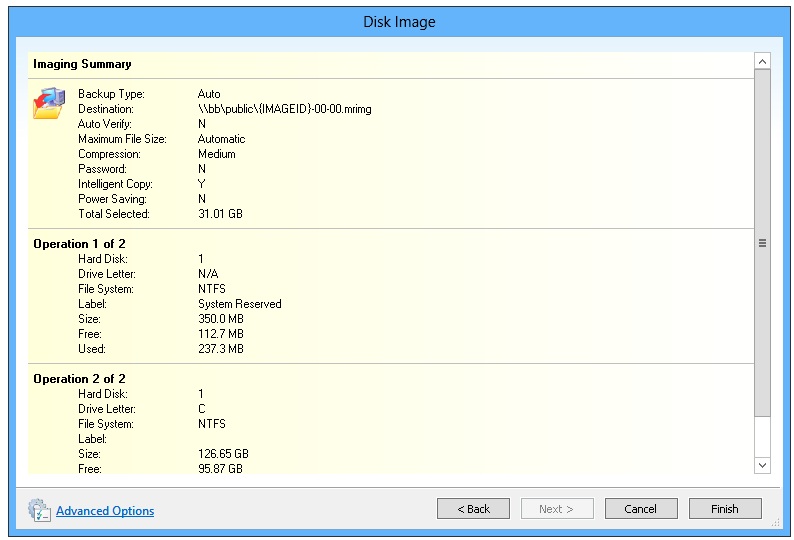The height and width of the screenshot is (540, 794).
Task: Click the disabled Next > button
Action: [557, 509]
